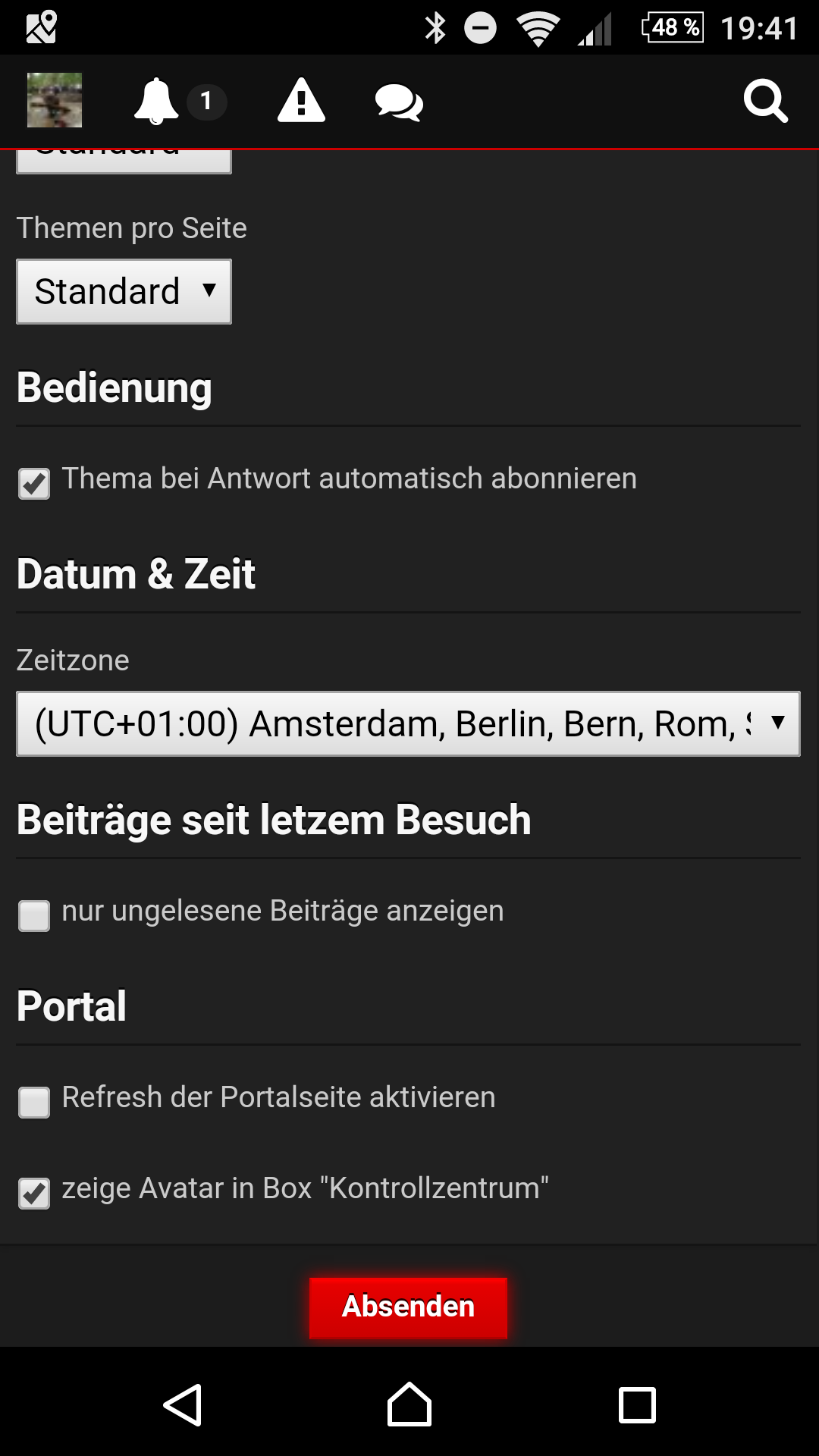
Task: Check 'Refresh der Portalseite aktivieren'
Action: [x=34, y=1102]
